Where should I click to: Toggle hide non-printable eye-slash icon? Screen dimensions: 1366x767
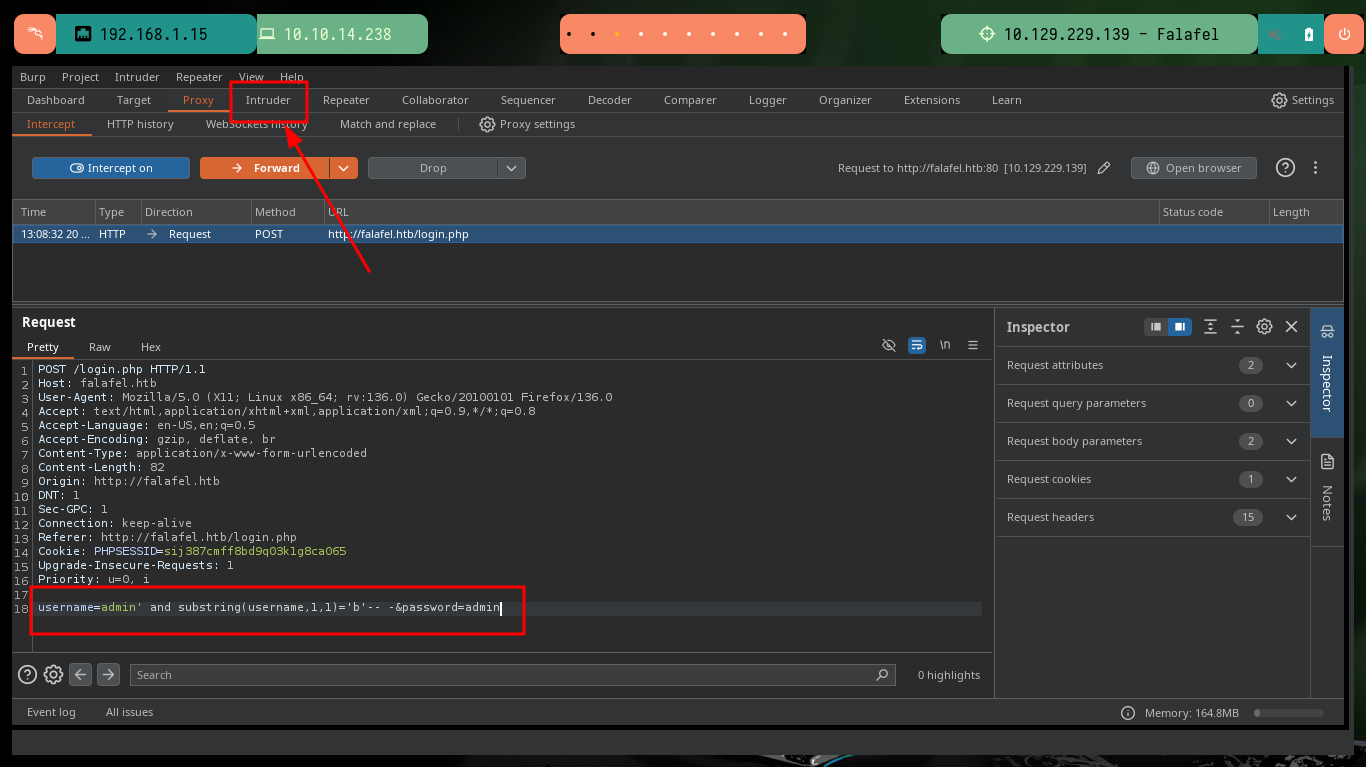tap(889, 345)
